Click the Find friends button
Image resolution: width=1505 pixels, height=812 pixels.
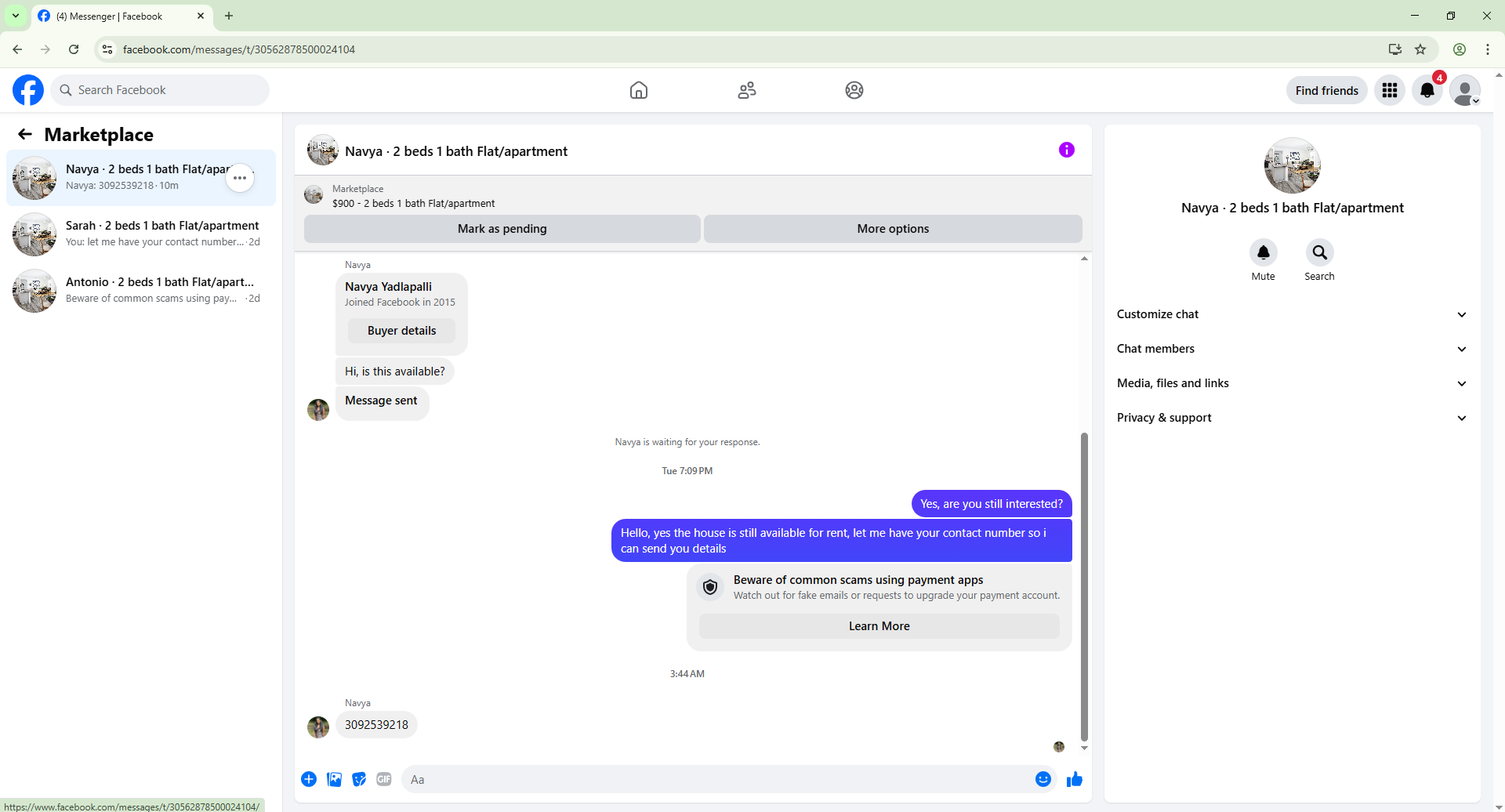pos(1327,90)
